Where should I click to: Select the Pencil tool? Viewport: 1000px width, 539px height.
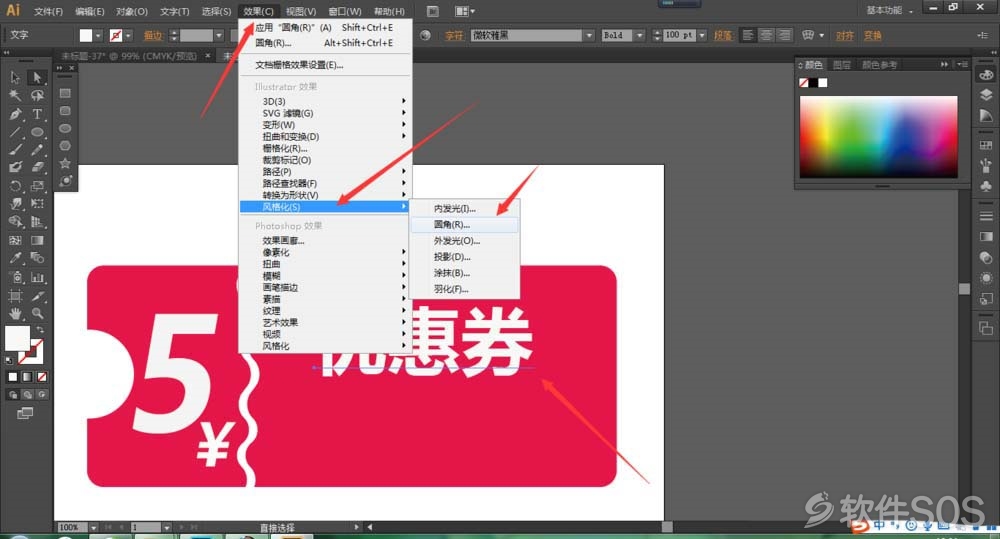(x=38, y=149)
